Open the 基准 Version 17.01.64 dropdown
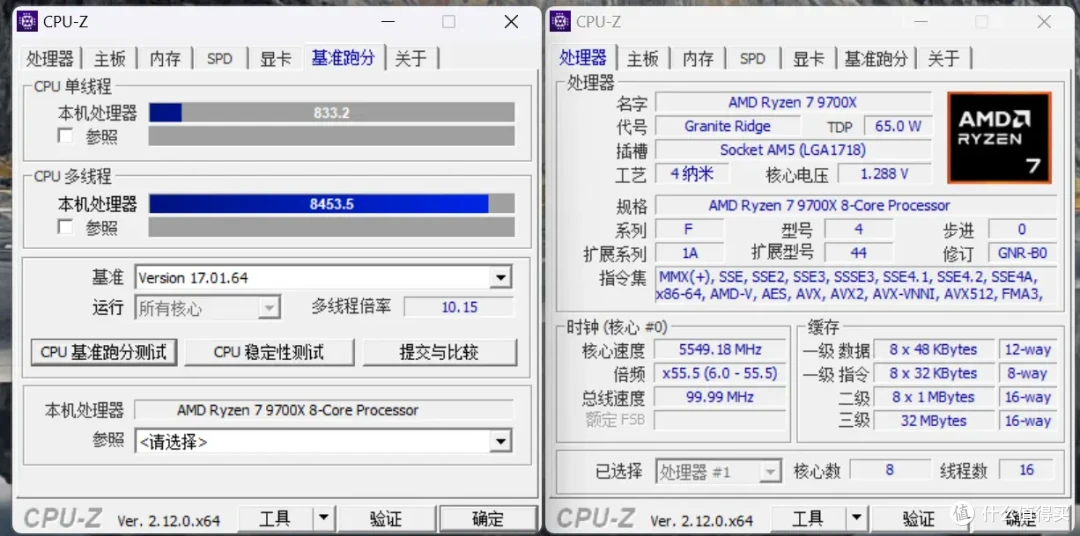The image size is (1080, 536). pyautogui.click(x=501, y=278)
